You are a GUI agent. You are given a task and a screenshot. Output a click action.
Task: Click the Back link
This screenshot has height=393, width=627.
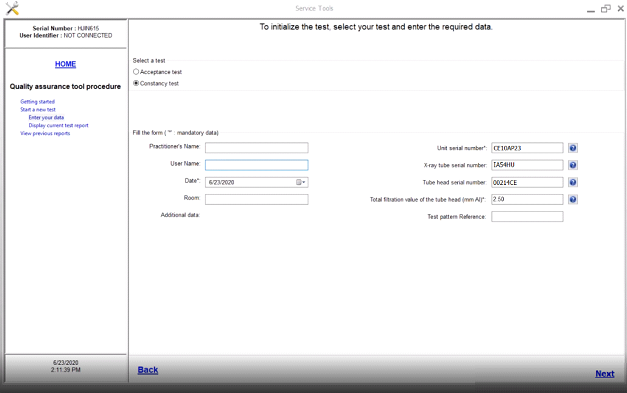pos(148,370)
